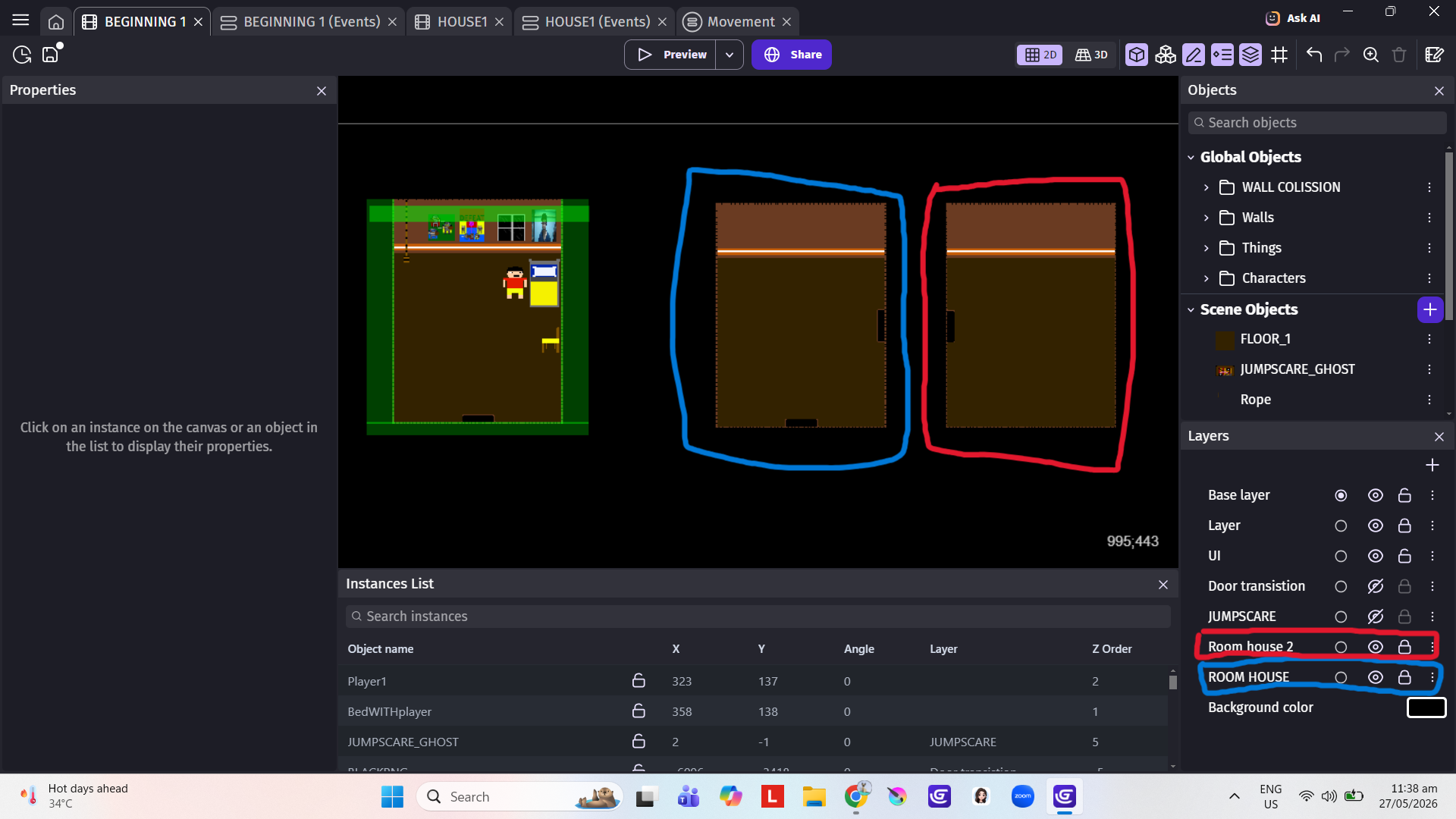Open the layers panel icon
The height and width of the screenshot is (819, 1456).
coord(1250,55)
